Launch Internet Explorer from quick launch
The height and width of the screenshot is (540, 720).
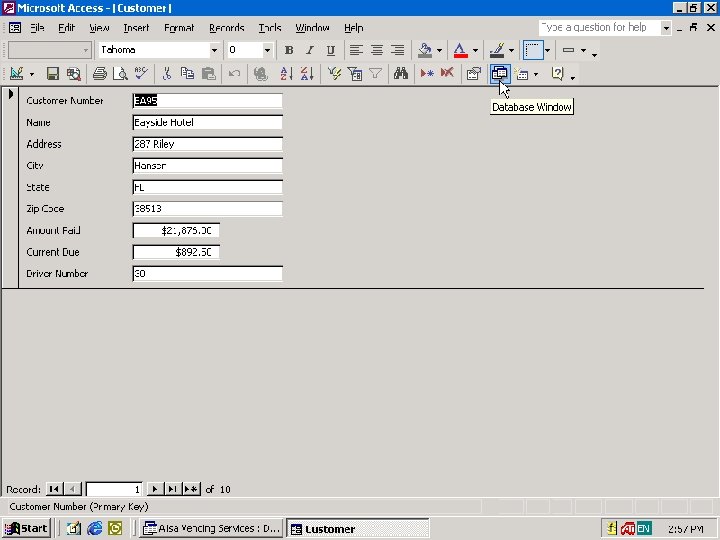pos(95,529)
